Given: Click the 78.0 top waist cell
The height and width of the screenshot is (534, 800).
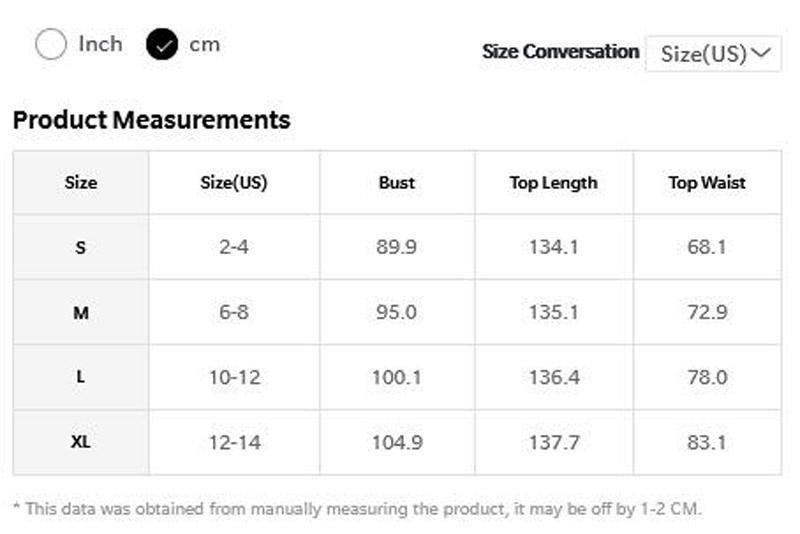Looking at the screenshot, I should point(707,378).
